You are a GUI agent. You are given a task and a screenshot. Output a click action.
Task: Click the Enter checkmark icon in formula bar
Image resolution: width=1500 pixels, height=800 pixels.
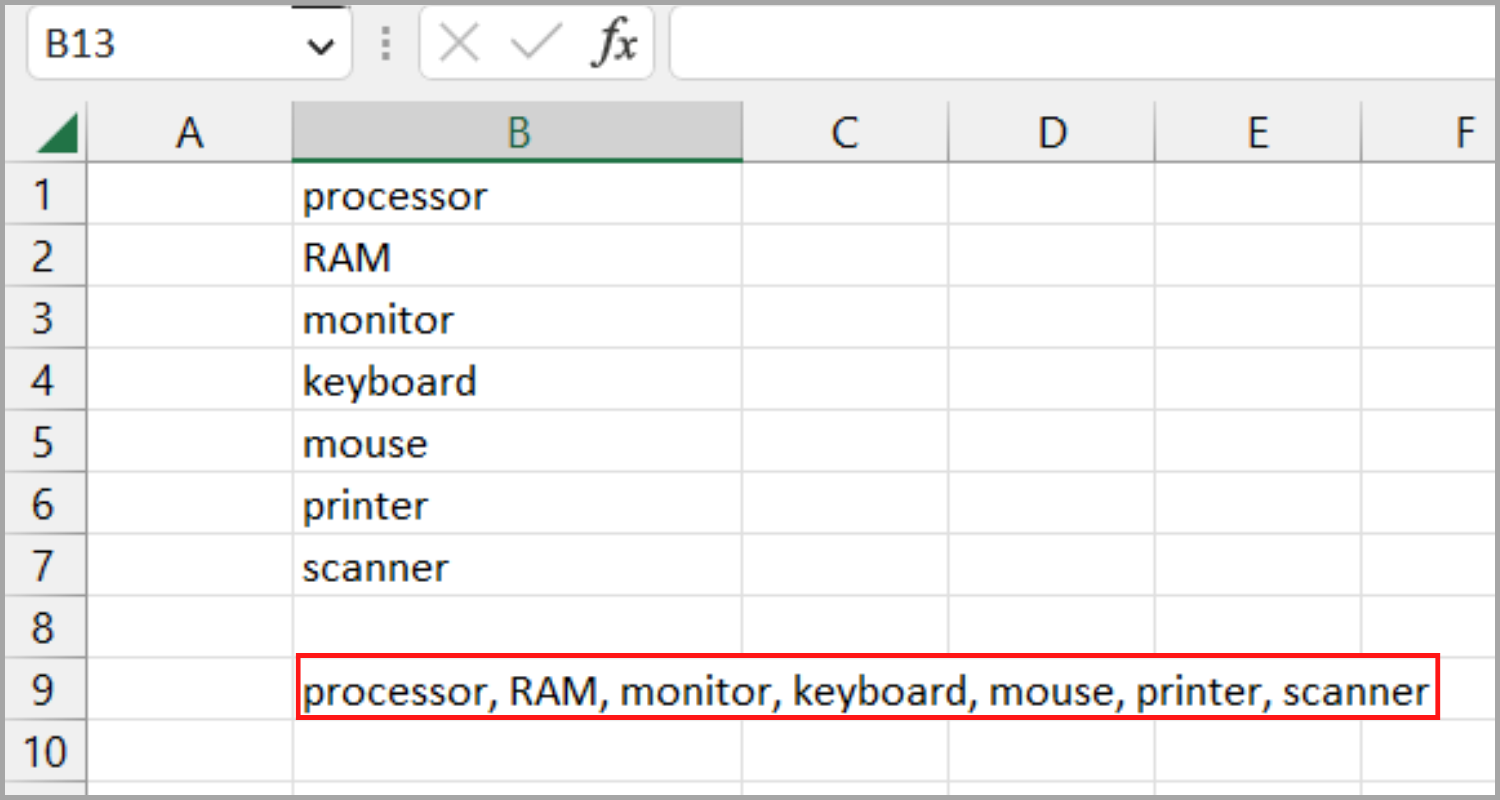click(x=533, y=45)
